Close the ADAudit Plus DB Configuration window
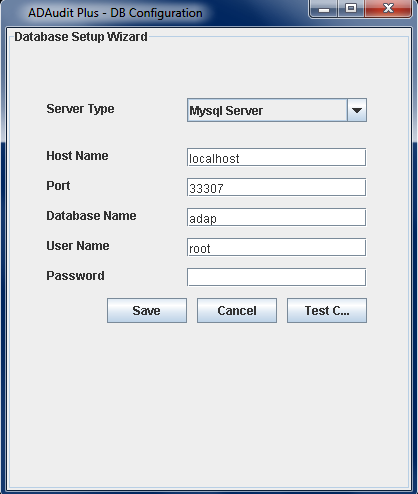The image size is (418, 494). 388,8
